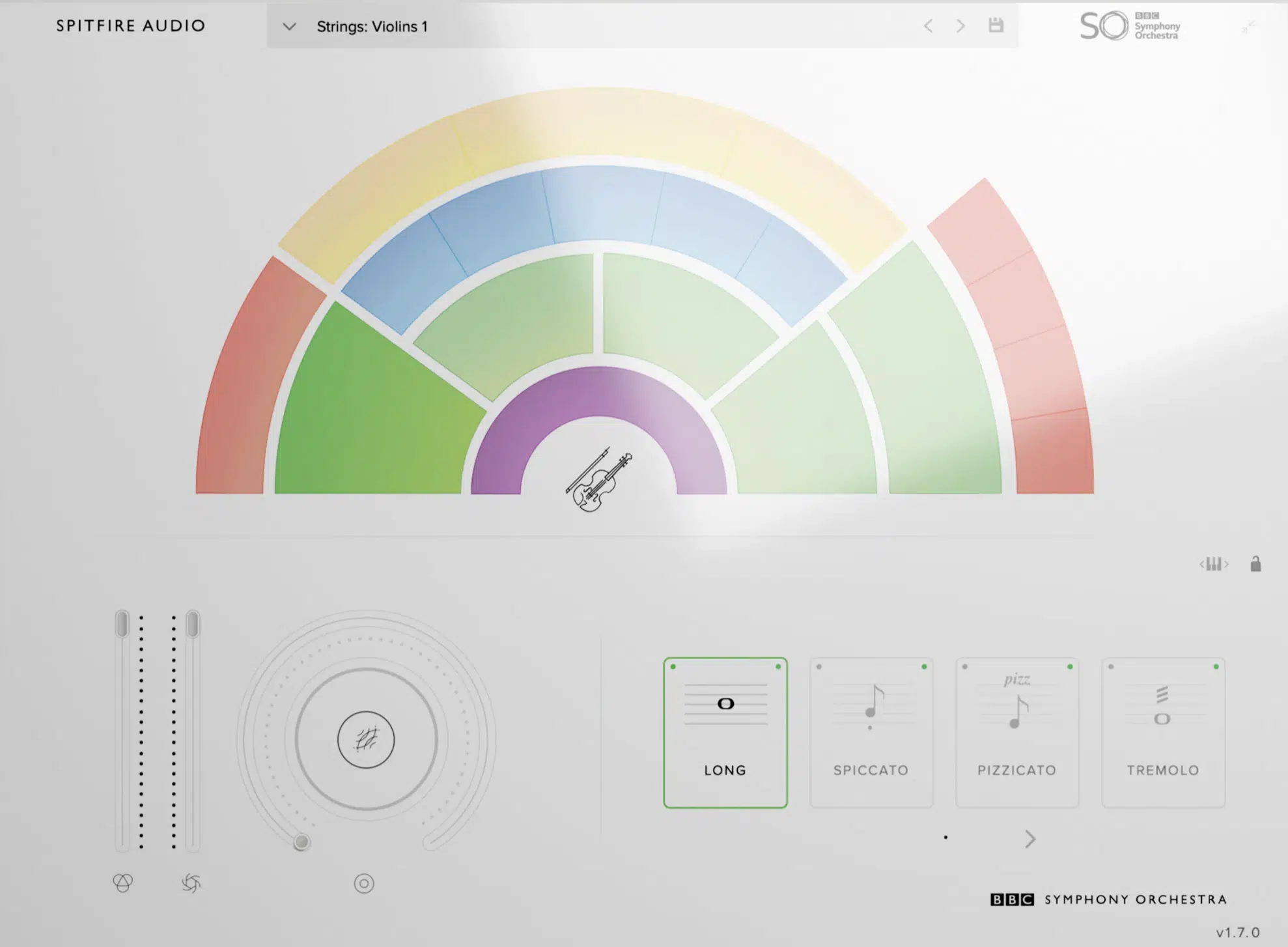
Task: Click the large knob position handle
Action: click(301, 842)
